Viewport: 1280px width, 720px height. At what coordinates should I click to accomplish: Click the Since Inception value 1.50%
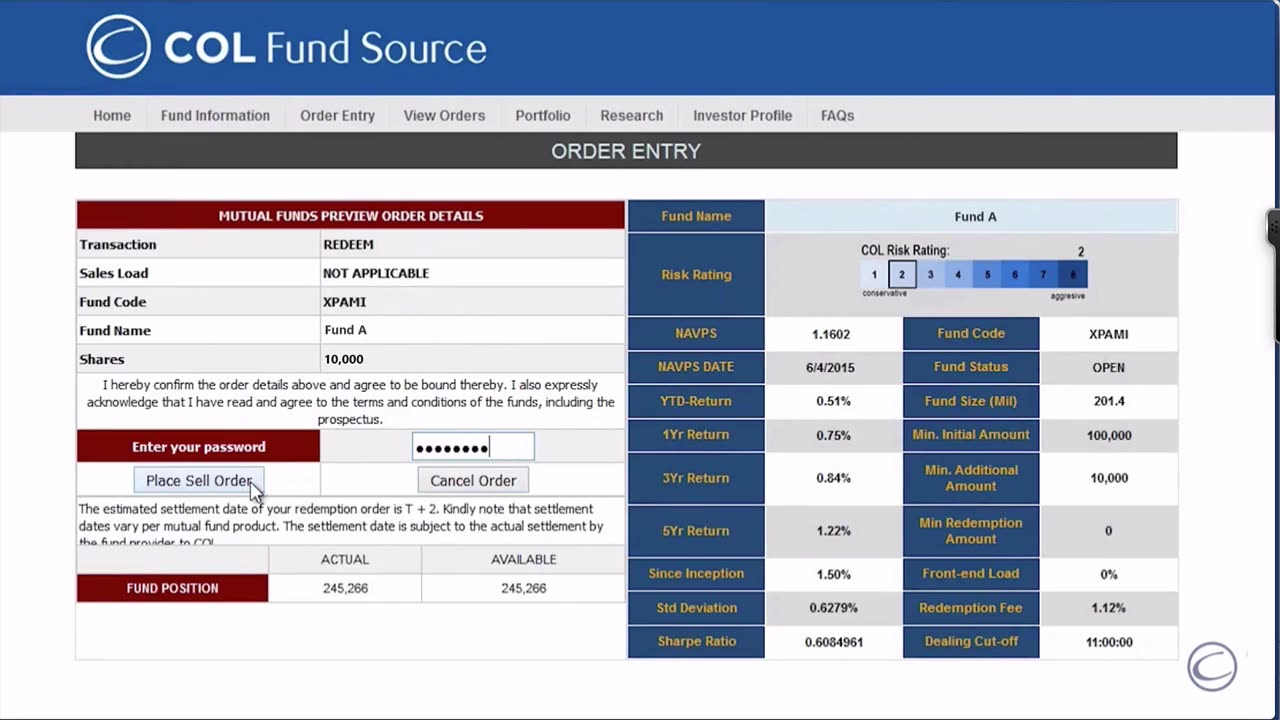(x=833, y=574)
